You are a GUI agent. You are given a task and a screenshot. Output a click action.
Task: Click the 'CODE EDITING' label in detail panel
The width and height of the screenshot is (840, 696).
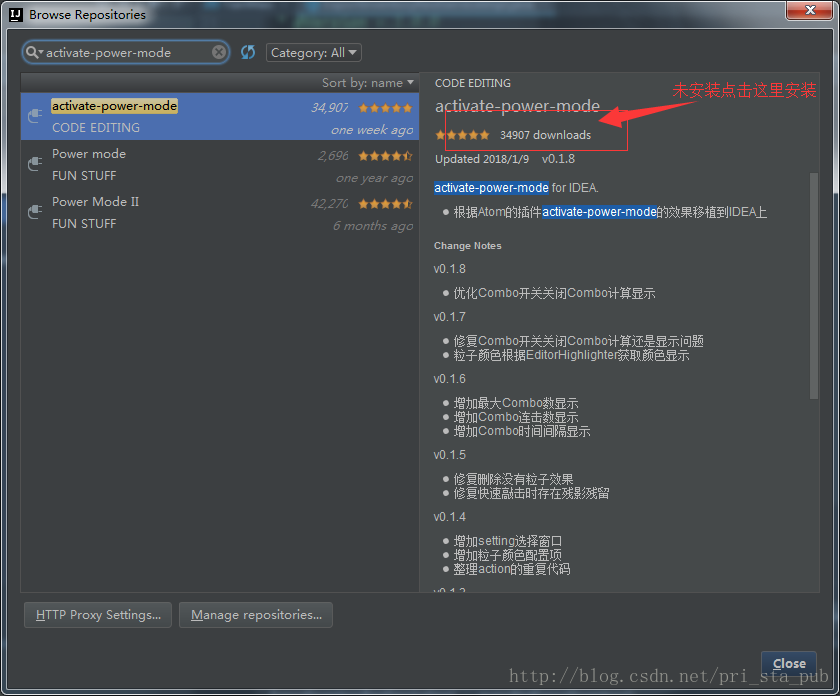coord(472,83)
